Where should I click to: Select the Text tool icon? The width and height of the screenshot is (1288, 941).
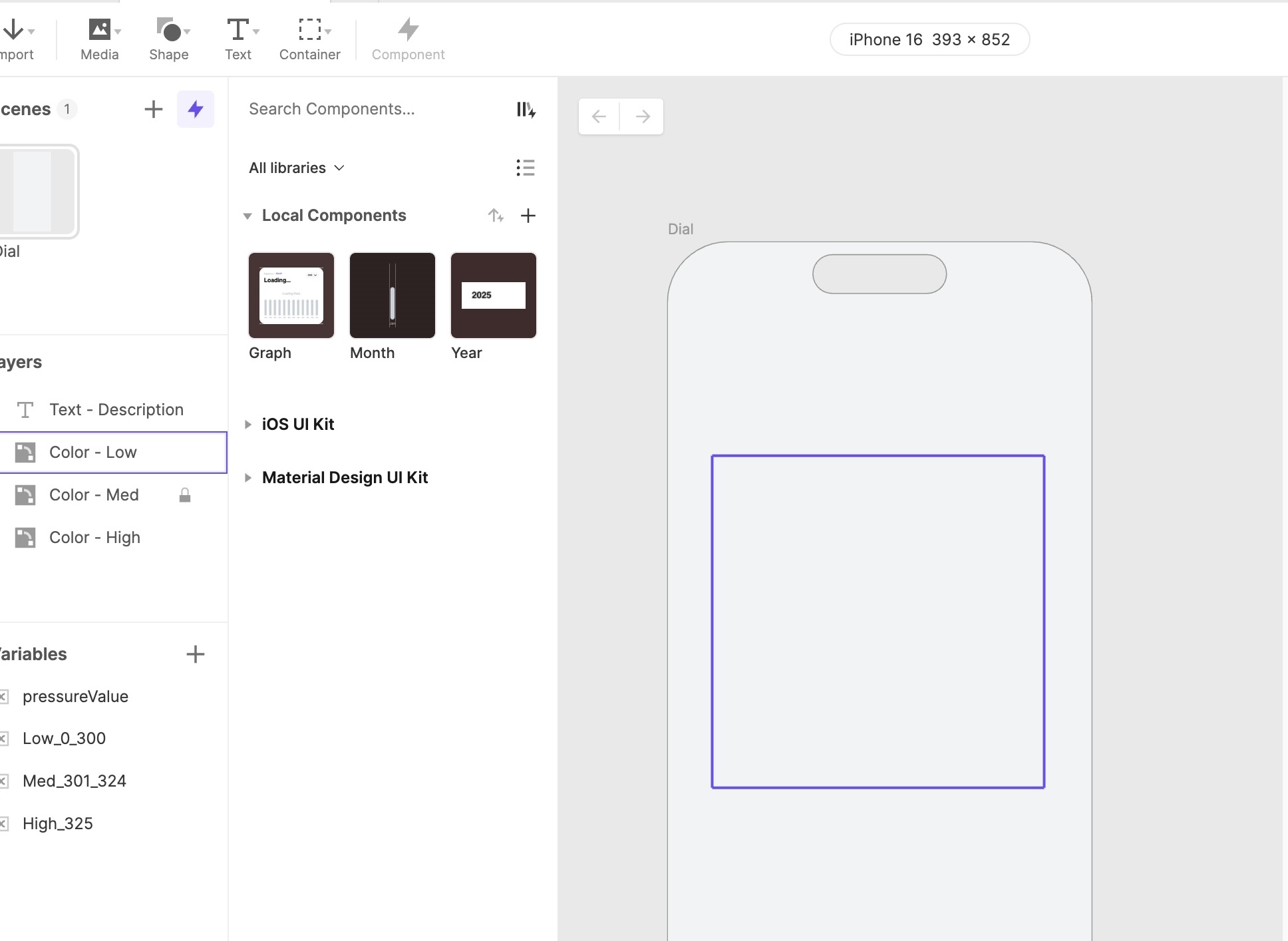238,31
